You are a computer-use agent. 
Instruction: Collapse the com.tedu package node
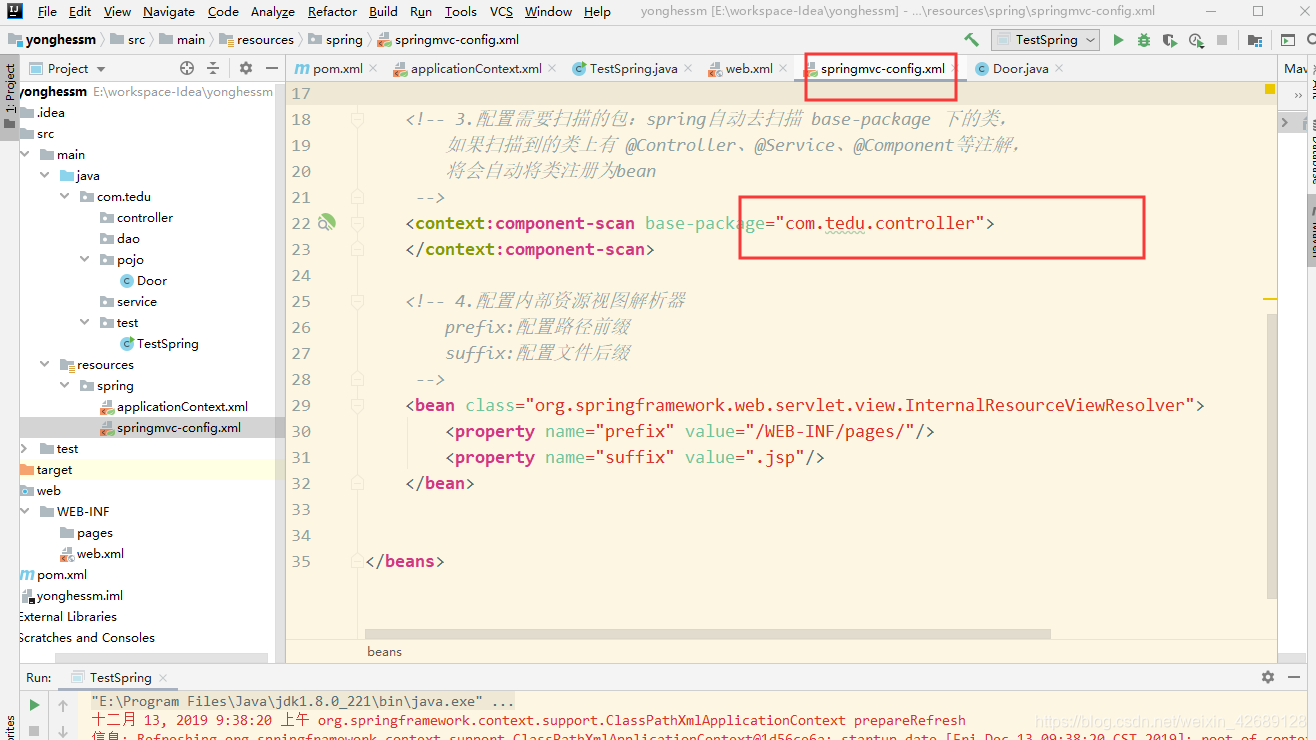66,197
